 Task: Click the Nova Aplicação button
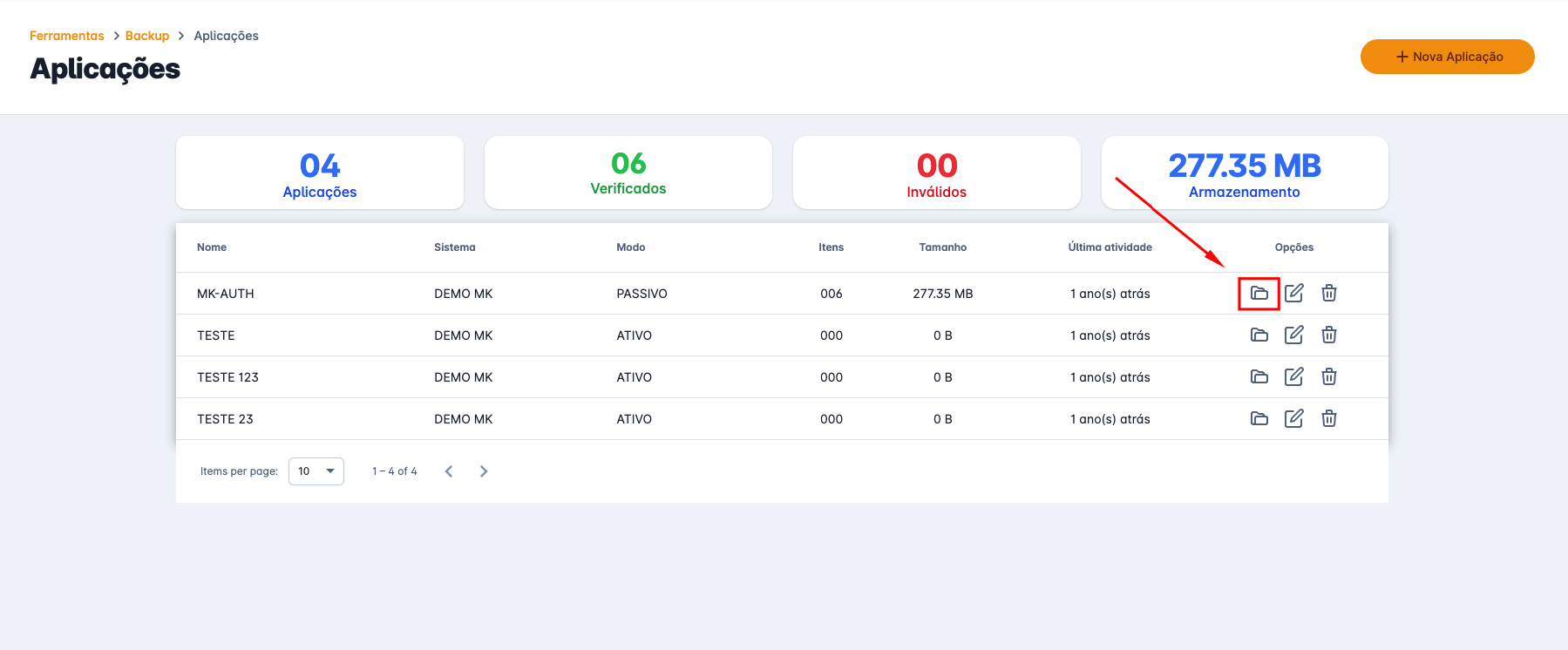tap(1447, 57)
